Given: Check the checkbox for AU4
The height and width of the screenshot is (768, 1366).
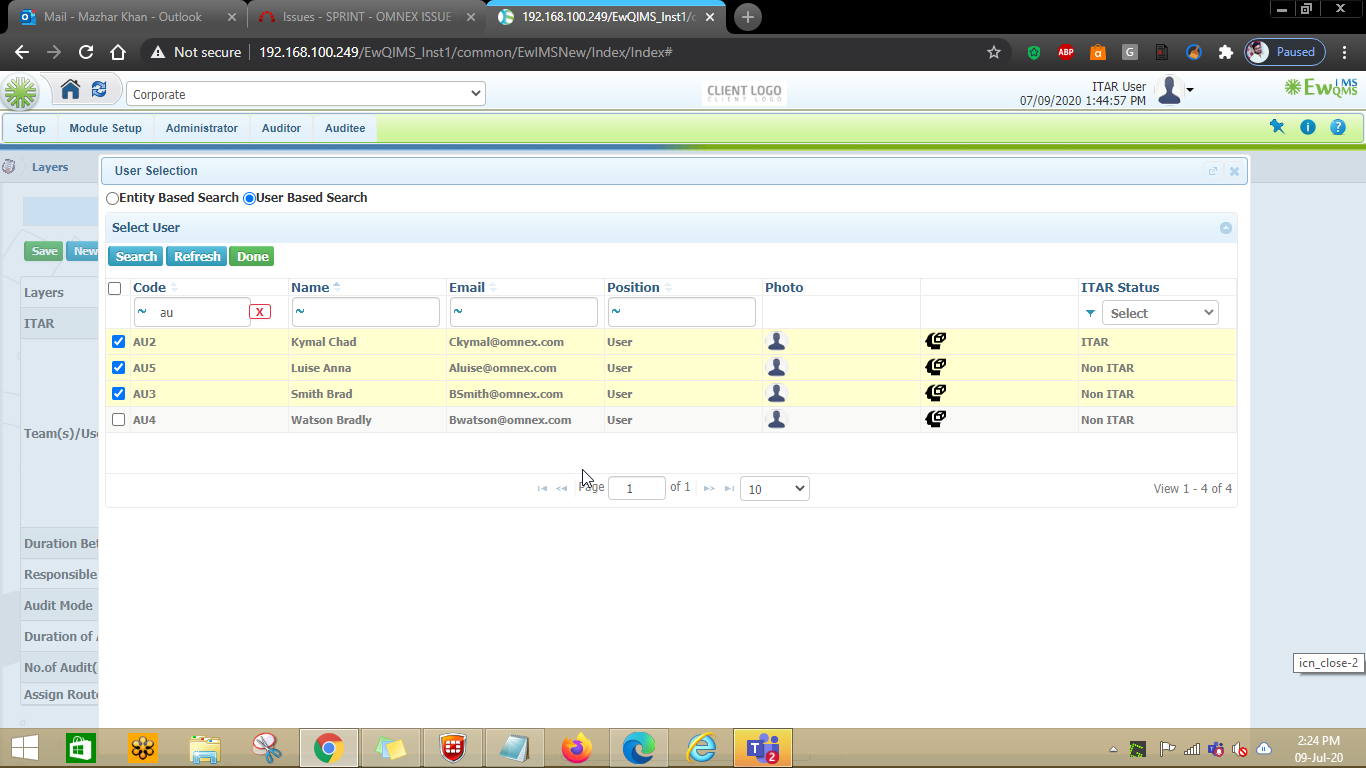Looking at the screenshot, I should 118,420.
